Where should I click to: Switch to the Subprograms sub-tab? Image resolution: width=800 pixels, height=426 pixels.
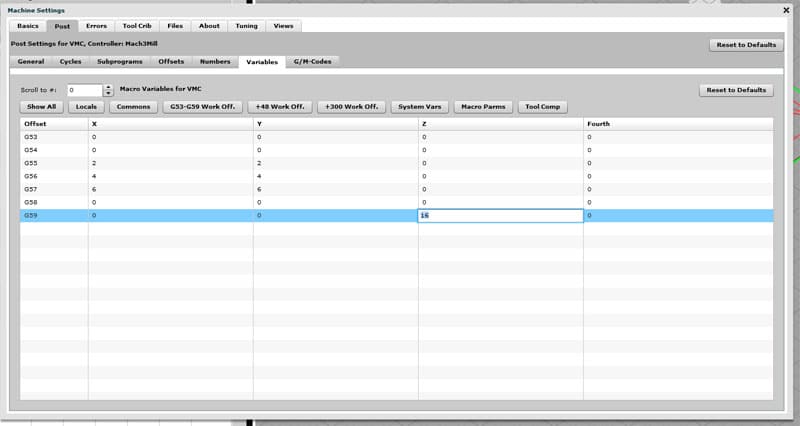pos(120,62)
